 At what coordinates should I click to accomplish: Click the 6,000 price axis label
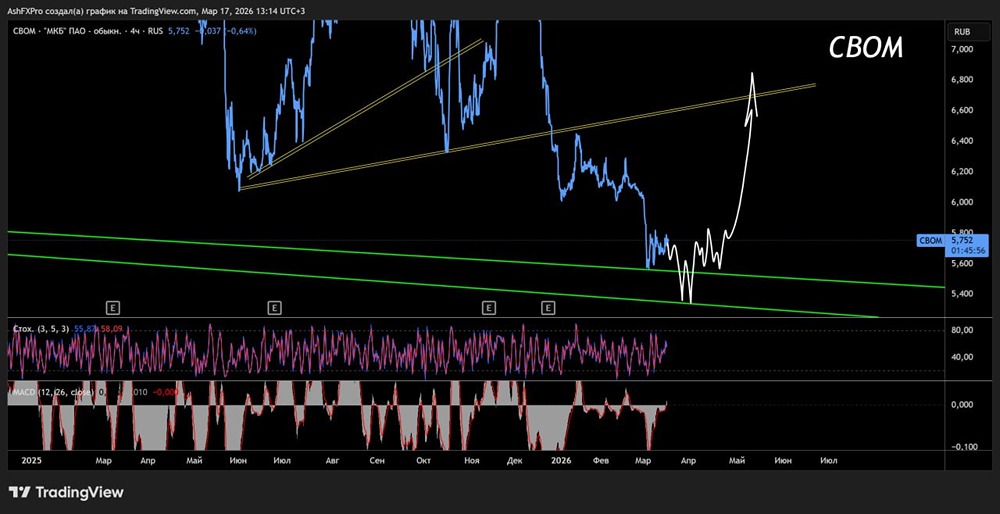coord(961,202)
